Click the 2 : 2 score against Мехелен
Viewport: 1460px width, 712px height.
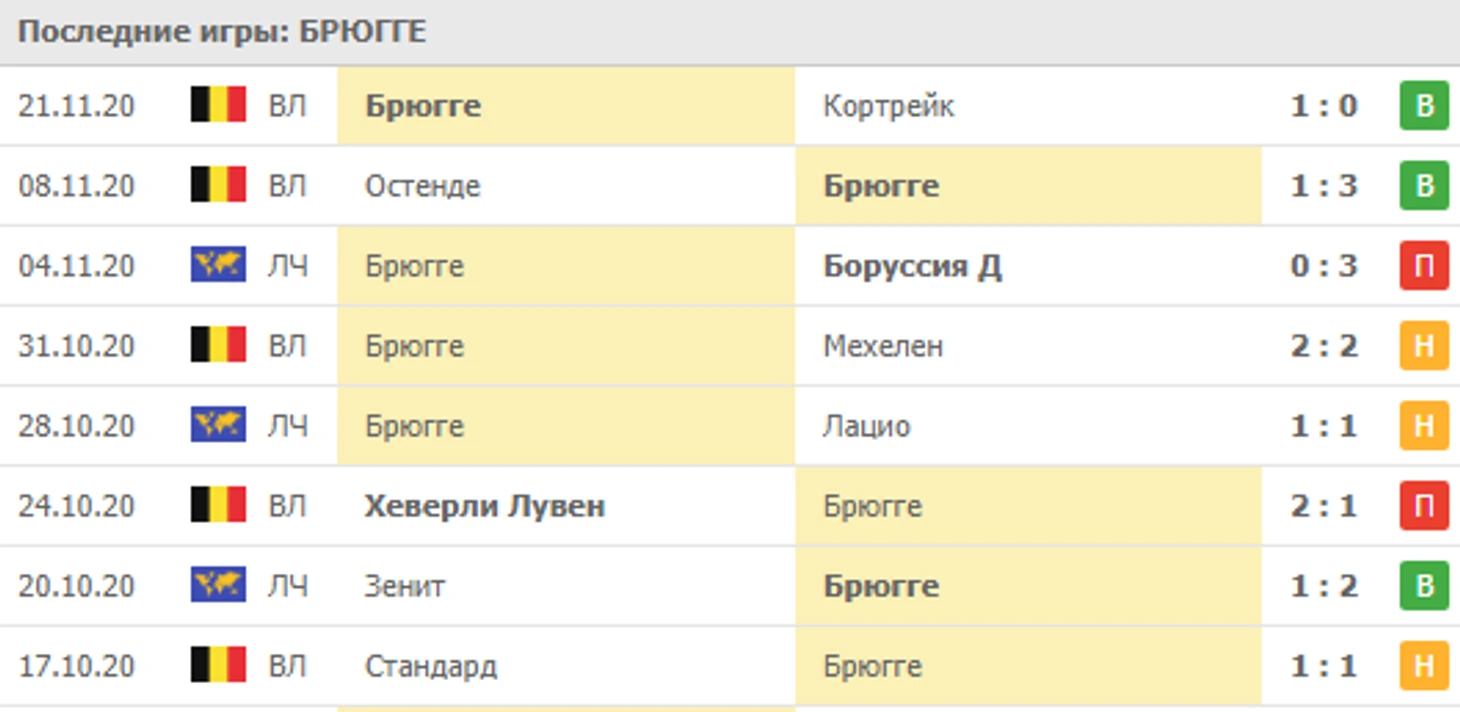pos(1324,346)
